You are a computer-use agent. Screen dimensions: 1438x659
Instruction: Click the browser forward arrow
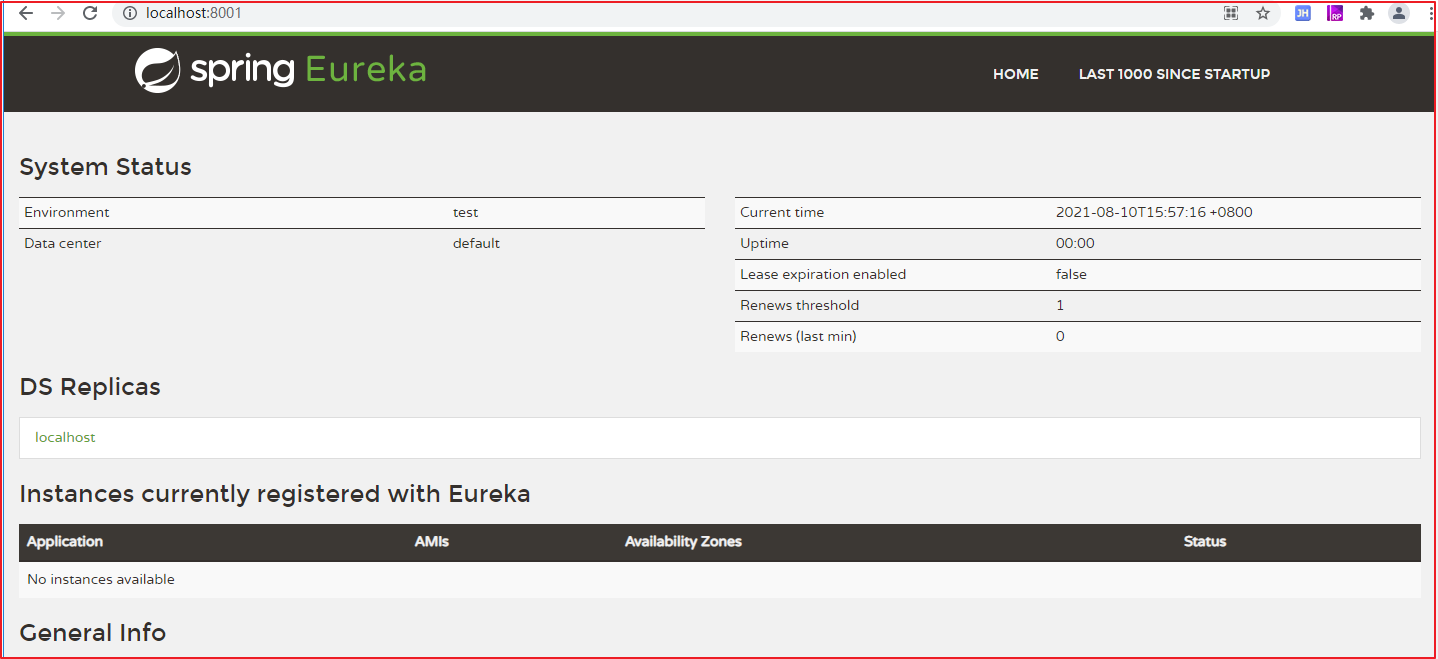[58, 13]
